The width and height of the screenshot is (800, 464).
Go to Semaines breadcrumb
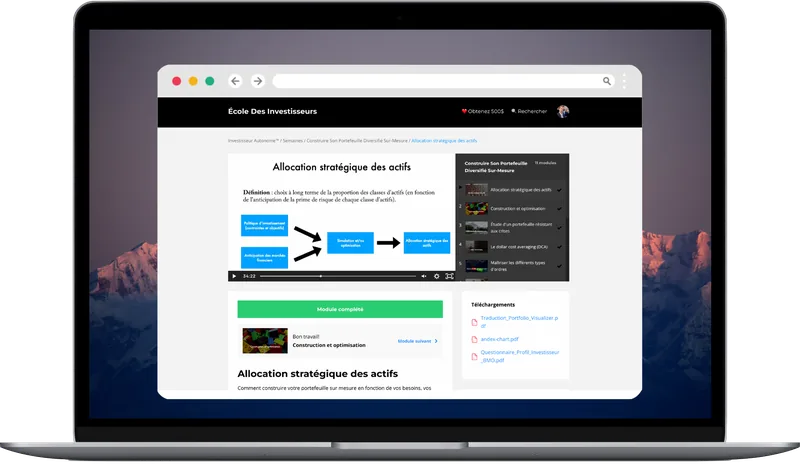coord(292,140)
